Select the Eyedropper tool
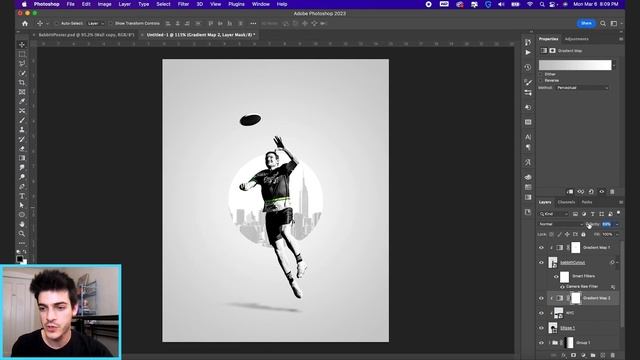Screen dimensions: 640x360 click(22, 101)
